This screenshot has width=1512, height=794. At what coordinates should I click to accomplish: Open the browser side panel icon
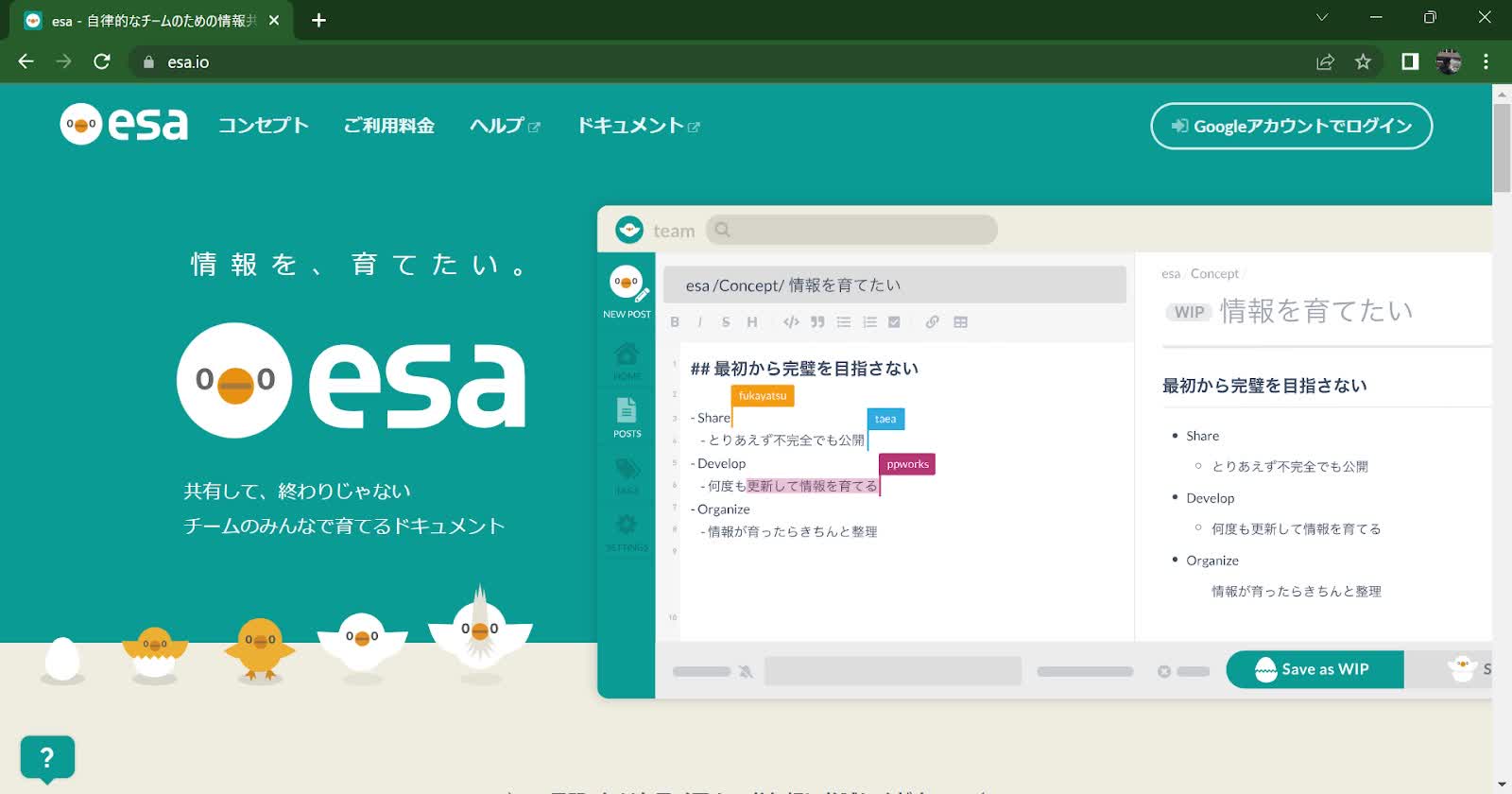point(1410,61)
